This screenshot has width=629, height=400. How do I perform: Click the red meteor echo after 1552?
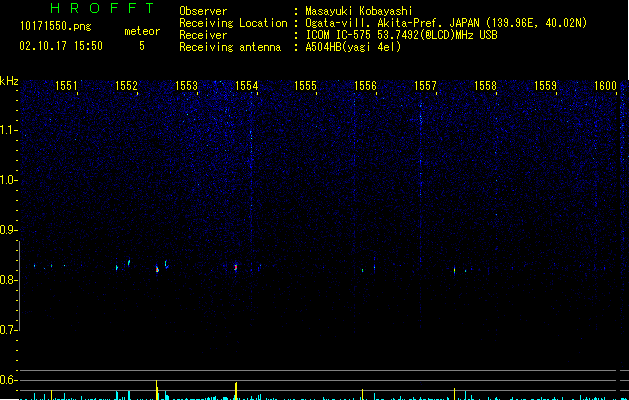click(x=157, y=269)
